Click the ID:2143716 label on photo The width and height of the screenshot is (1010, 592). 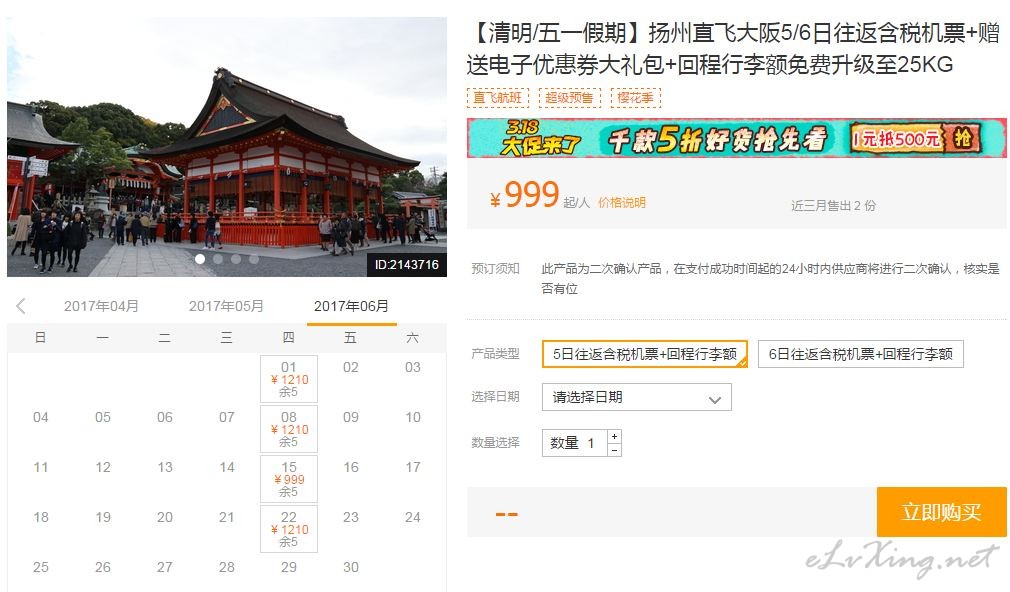pos(406,265)
